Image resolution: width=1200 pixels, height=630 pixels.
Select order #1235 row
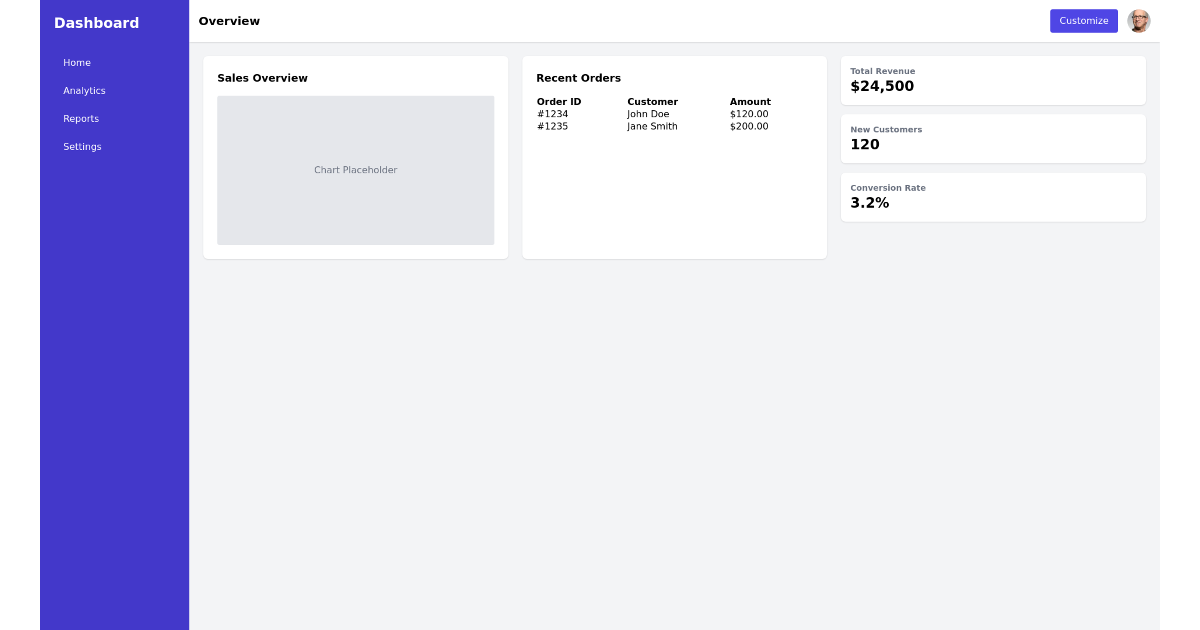point(554,126)
